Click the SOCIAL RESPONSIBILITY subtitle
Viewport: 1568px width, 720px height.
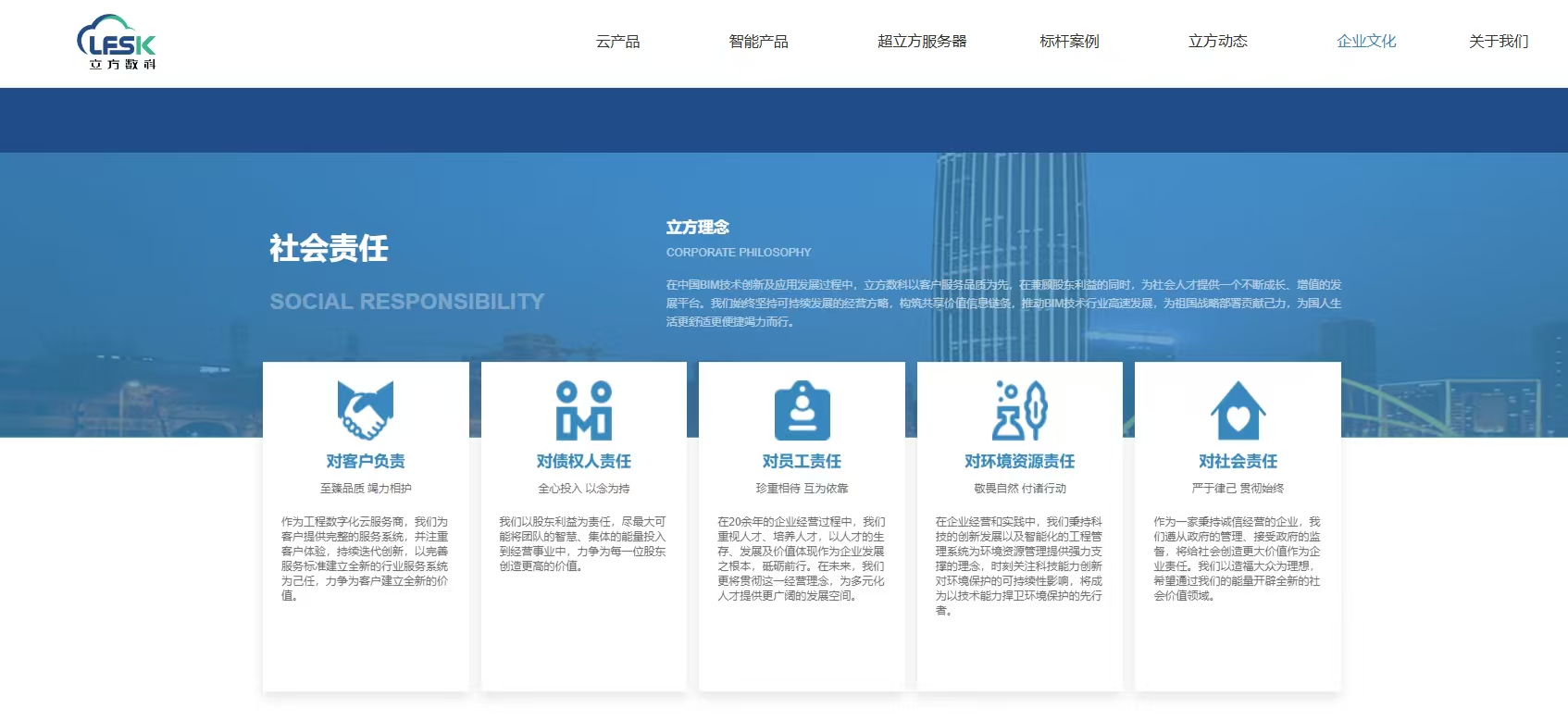[407, 302]
